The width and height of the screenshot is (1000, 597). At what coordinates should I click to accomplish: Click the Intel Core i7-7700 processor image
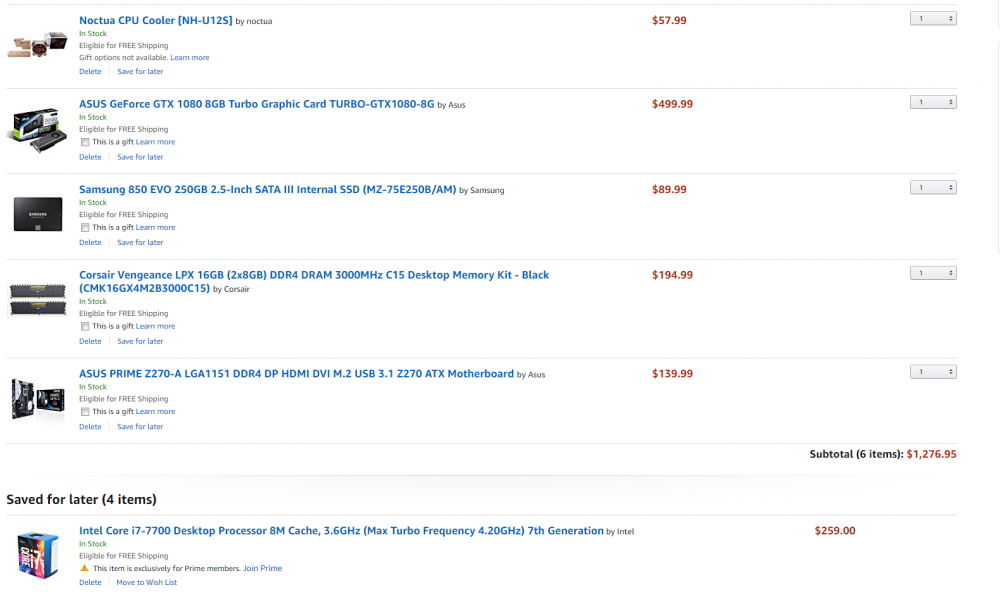[36, 555]
